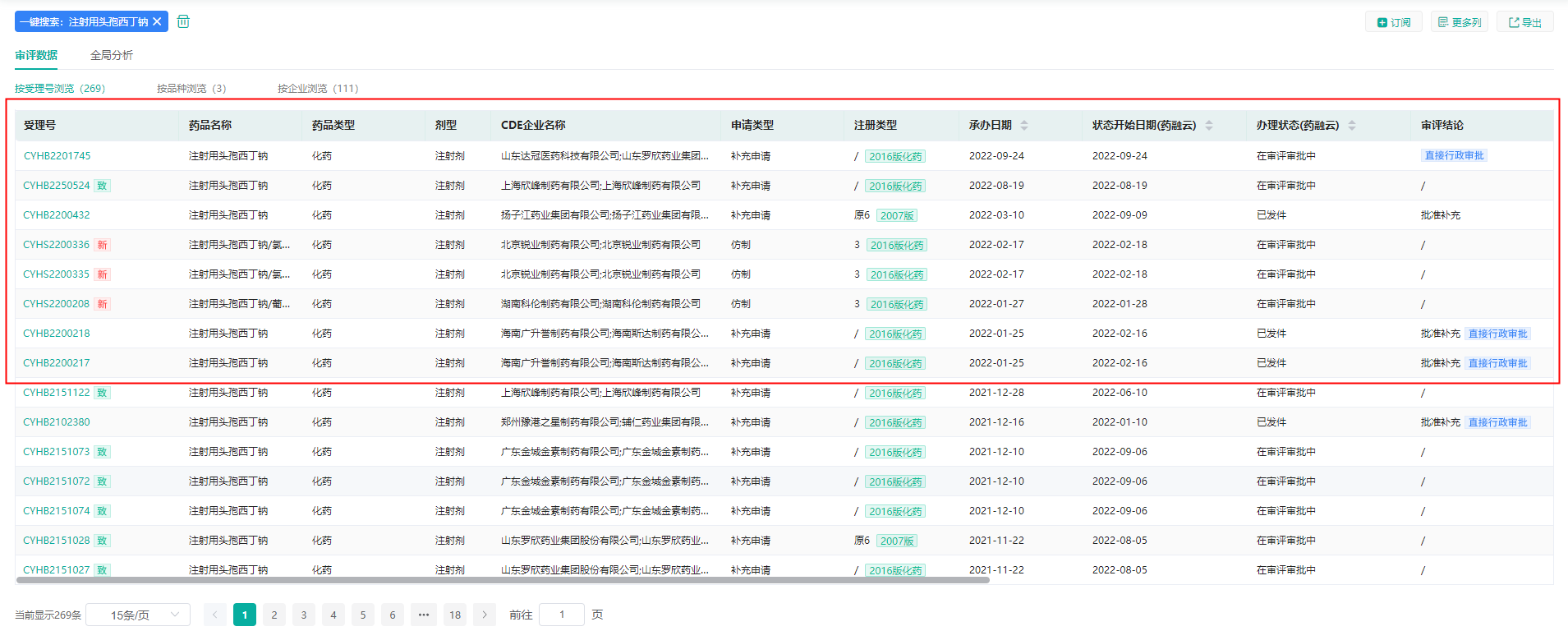Open record CYHS2200336 link
The image size is (1568, 631).
tap(56, 244)
